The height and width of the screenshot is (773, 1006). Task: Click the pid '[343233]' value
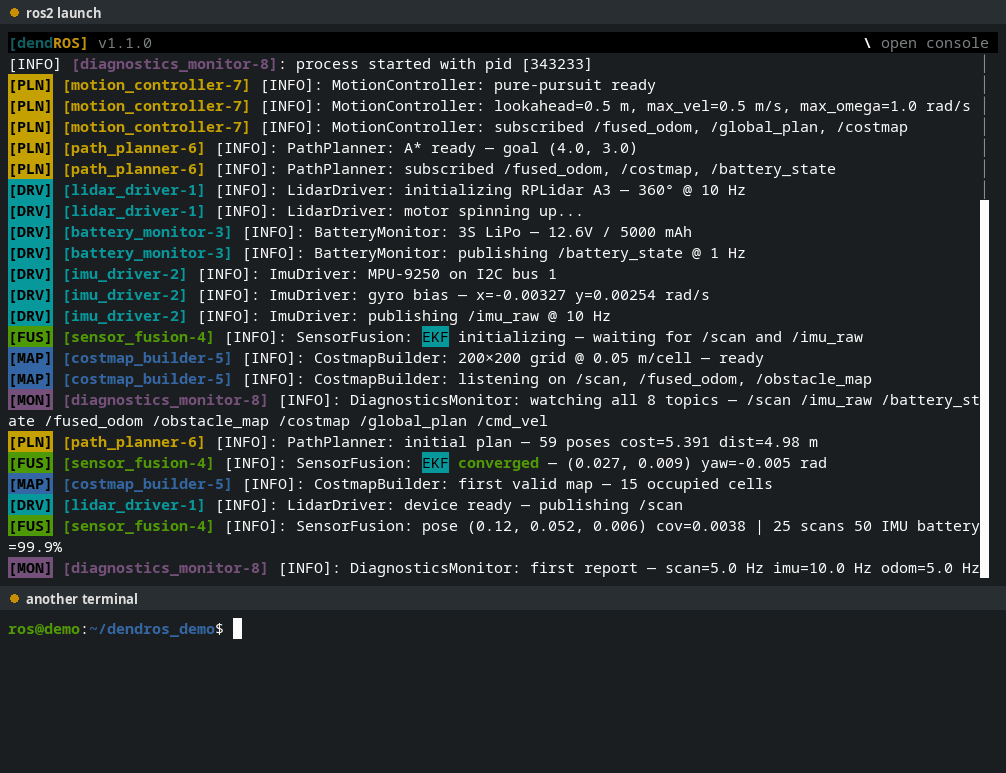click(556, 64)
